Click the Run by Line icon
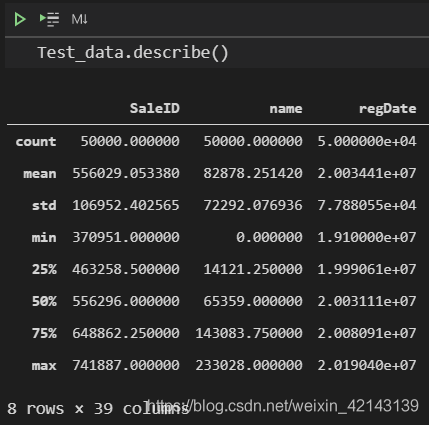 49,19
